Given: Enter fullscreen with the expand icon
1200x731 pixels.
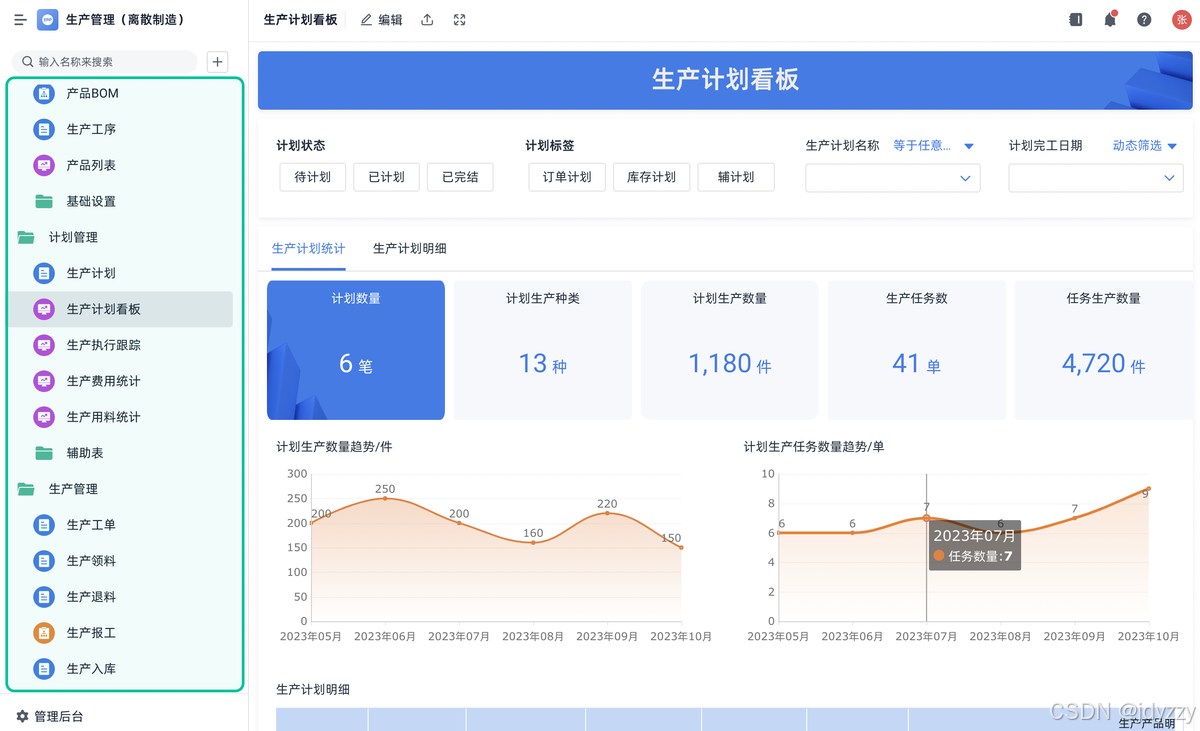Looking at the screenshot, I should (460, 20).
